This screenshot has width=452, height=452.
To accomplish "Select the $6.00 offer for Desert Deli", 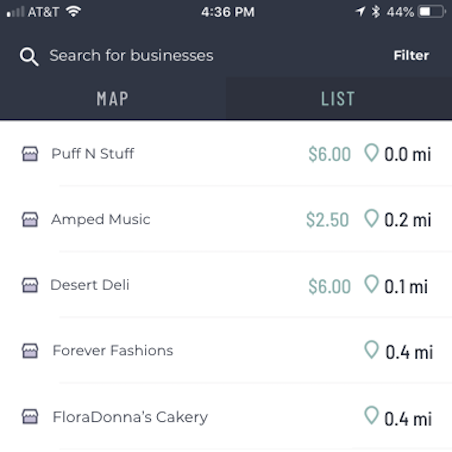I will (x=329, y=286).
